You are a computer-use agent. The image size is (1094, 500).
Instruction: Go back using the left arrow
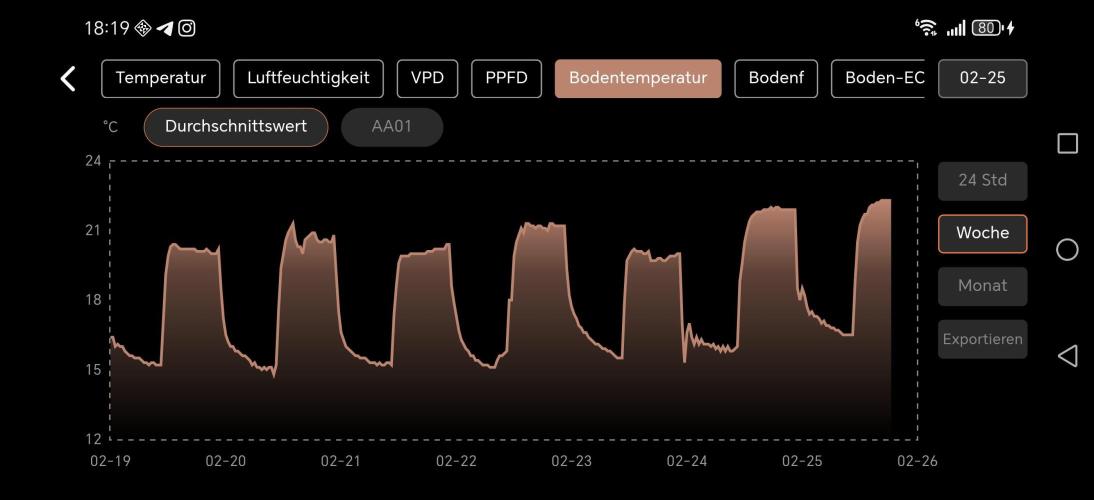point(68,79)
